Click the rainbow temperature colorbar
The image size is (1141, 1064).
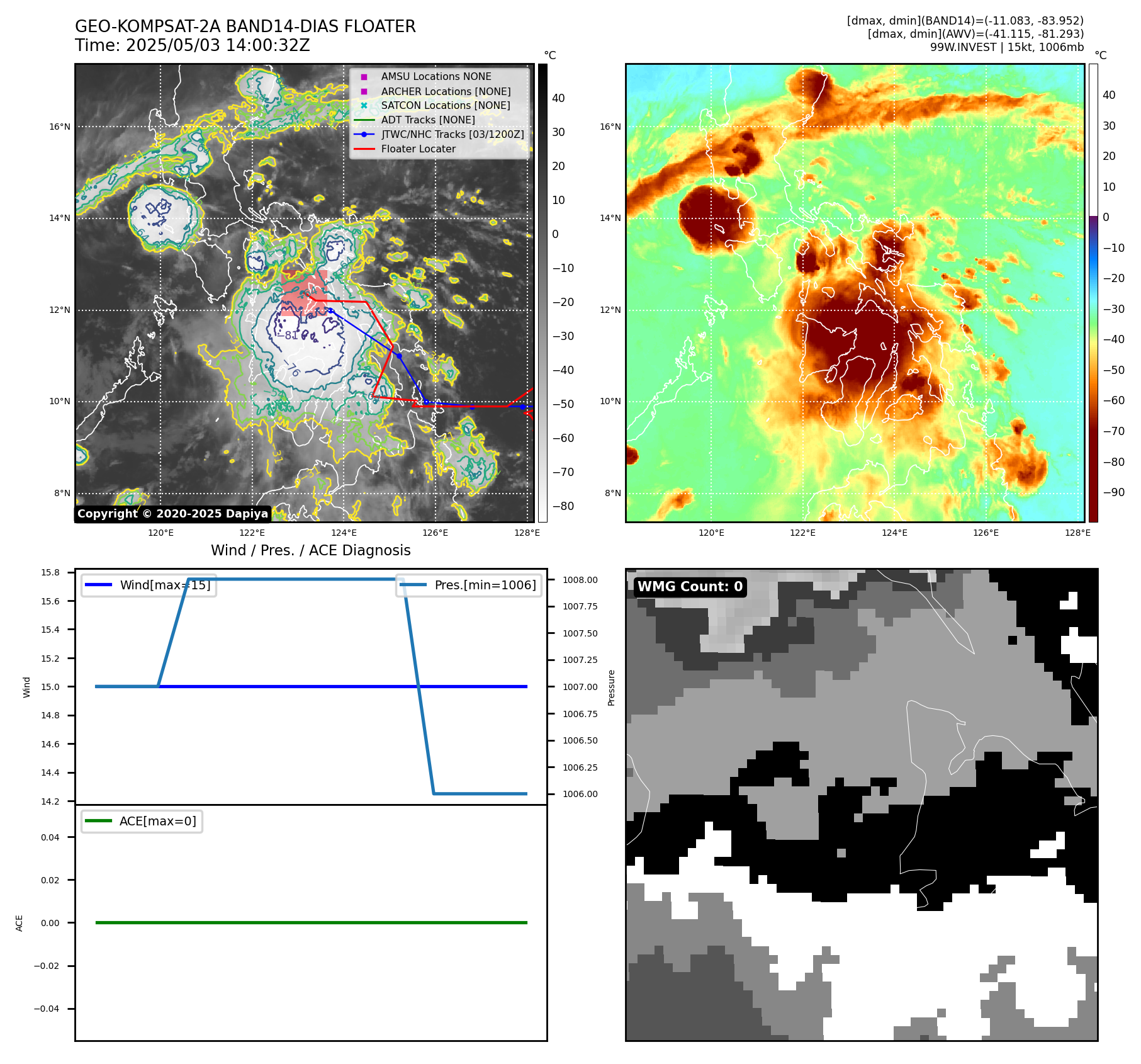pyautogui.click(x=1093, y=293)
